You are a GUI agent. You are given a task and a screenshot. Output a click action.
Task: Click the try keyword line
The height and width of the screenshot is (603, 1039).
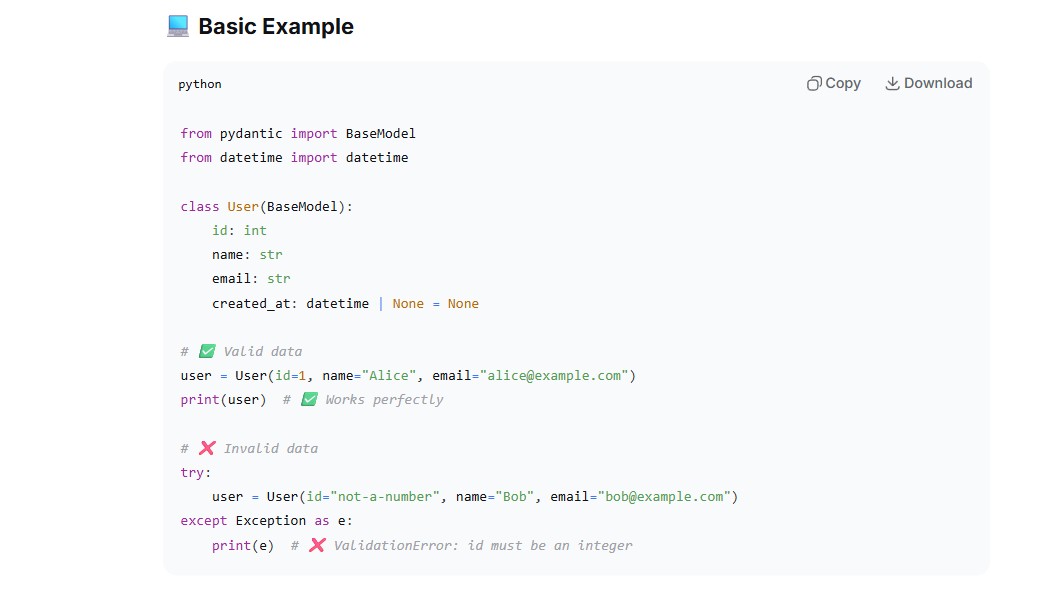(x=195, y=472)
